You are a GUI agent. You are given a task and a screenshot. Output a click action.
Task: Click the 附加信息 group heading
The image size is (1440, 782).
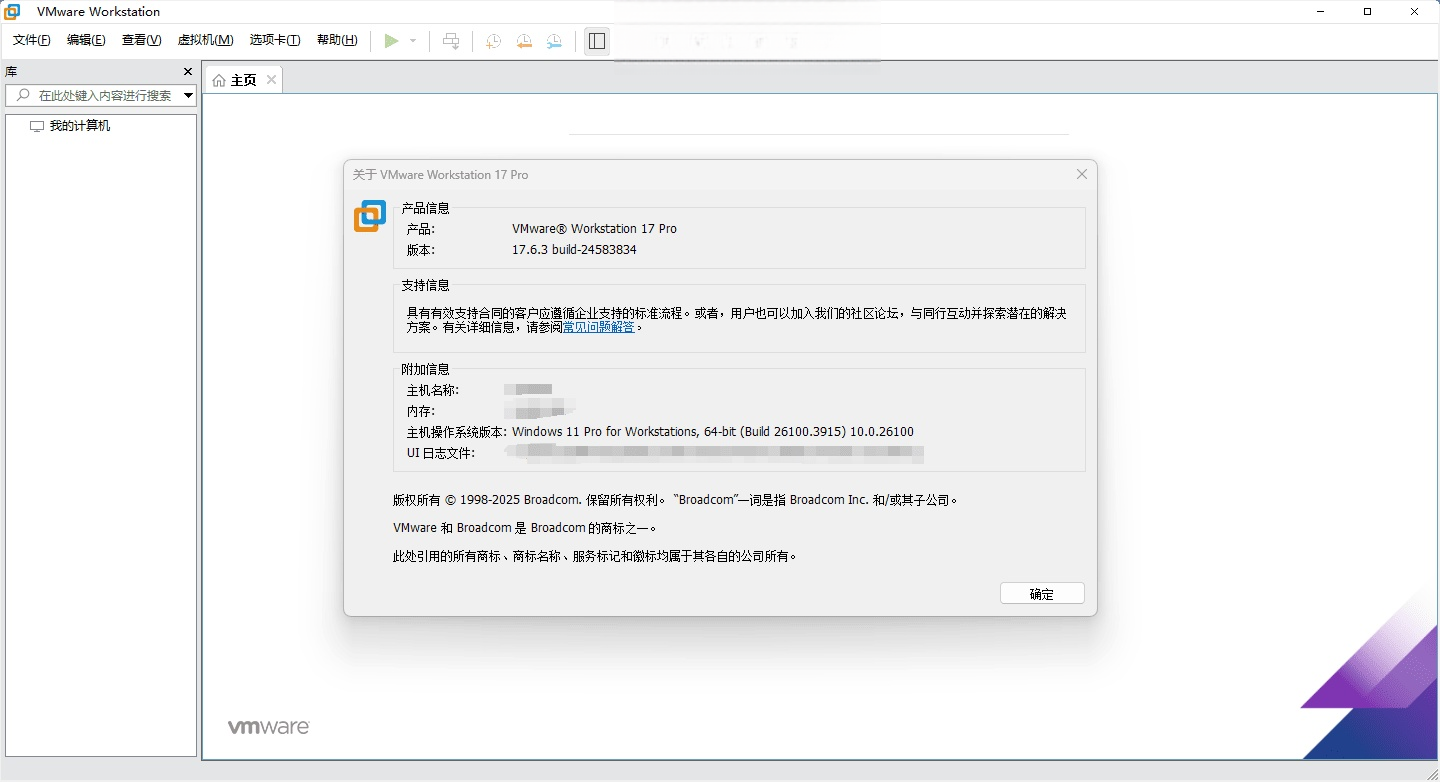426,369
